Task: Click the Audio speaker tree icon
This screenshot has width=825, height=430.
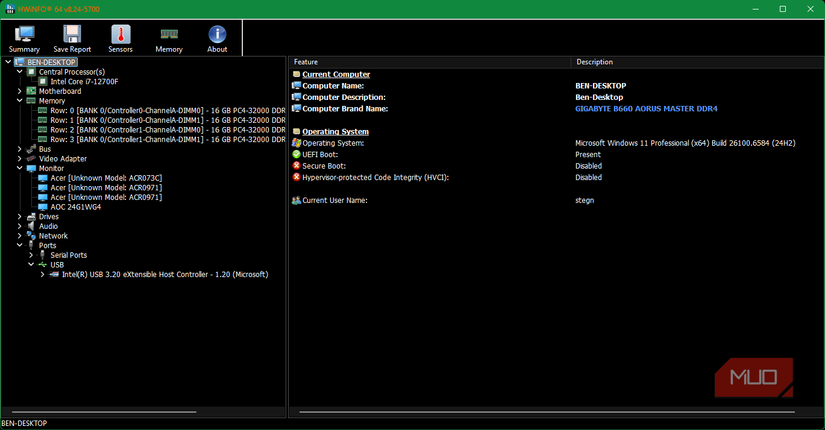Action: click(x=31, y=226)
